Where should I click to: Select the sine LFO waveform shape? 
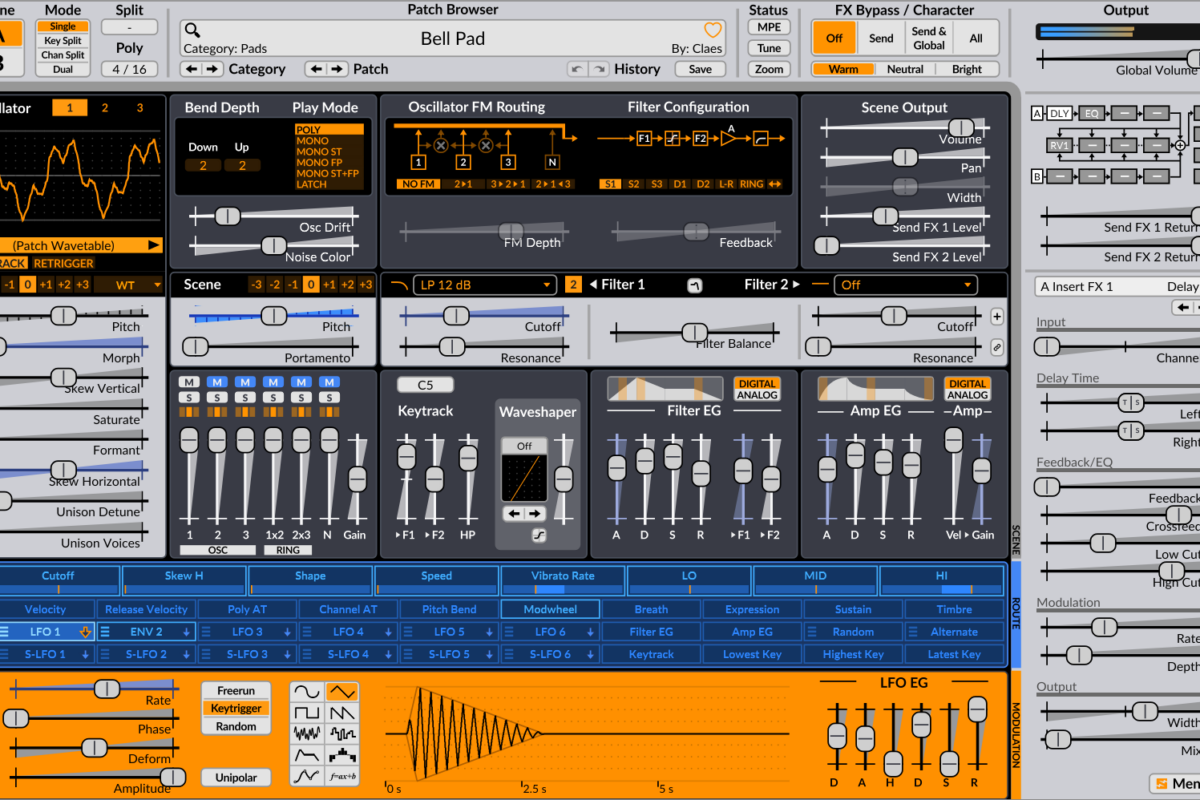[x=307, y=692]
